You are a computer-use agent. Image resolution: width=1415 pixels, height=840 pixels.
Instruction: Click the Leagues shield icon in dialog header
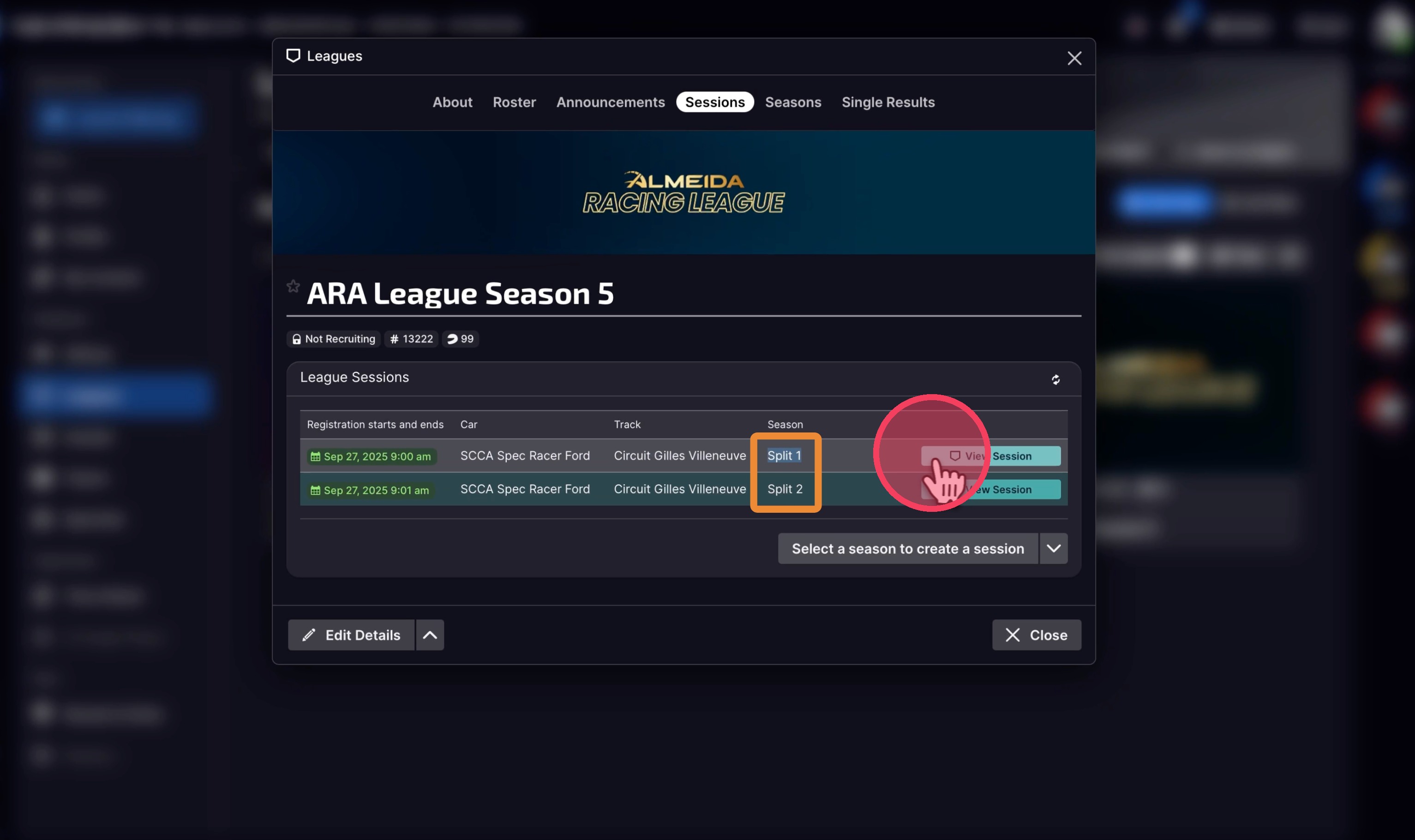293,55
